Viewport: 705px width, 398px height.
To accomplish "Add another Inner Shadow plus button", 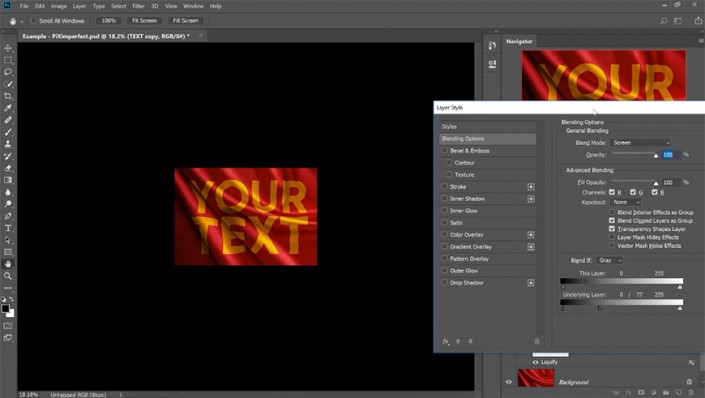I will 531,199.
